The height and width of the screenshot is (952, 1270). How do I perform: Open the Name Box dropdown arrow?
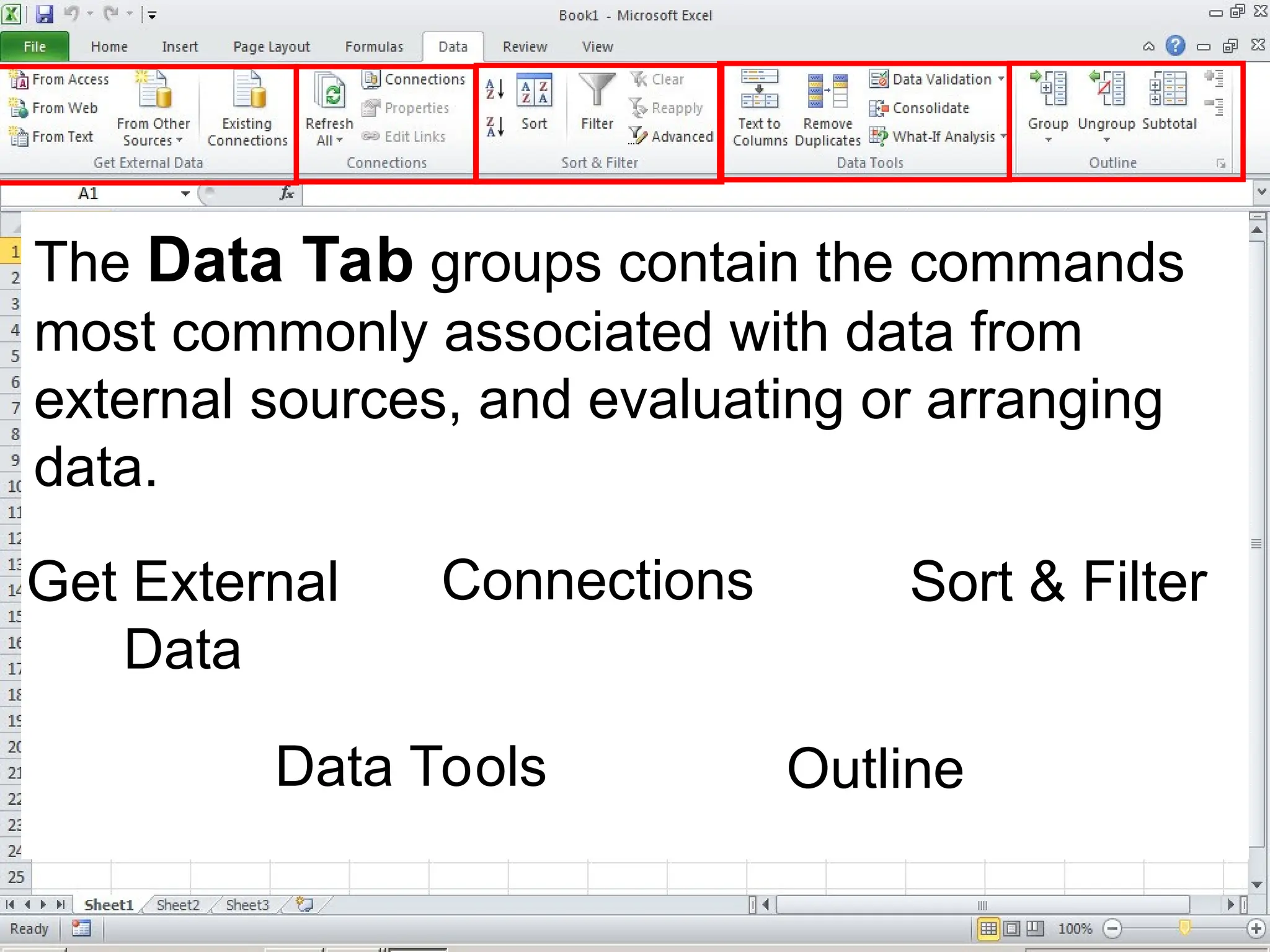pyautogui.click(x=185, y=193)
